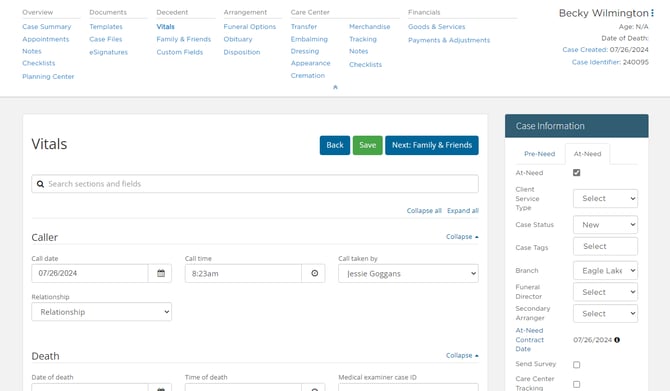
Task: Click the At-Need Contract Date info icon
Action: click(617, 340)
